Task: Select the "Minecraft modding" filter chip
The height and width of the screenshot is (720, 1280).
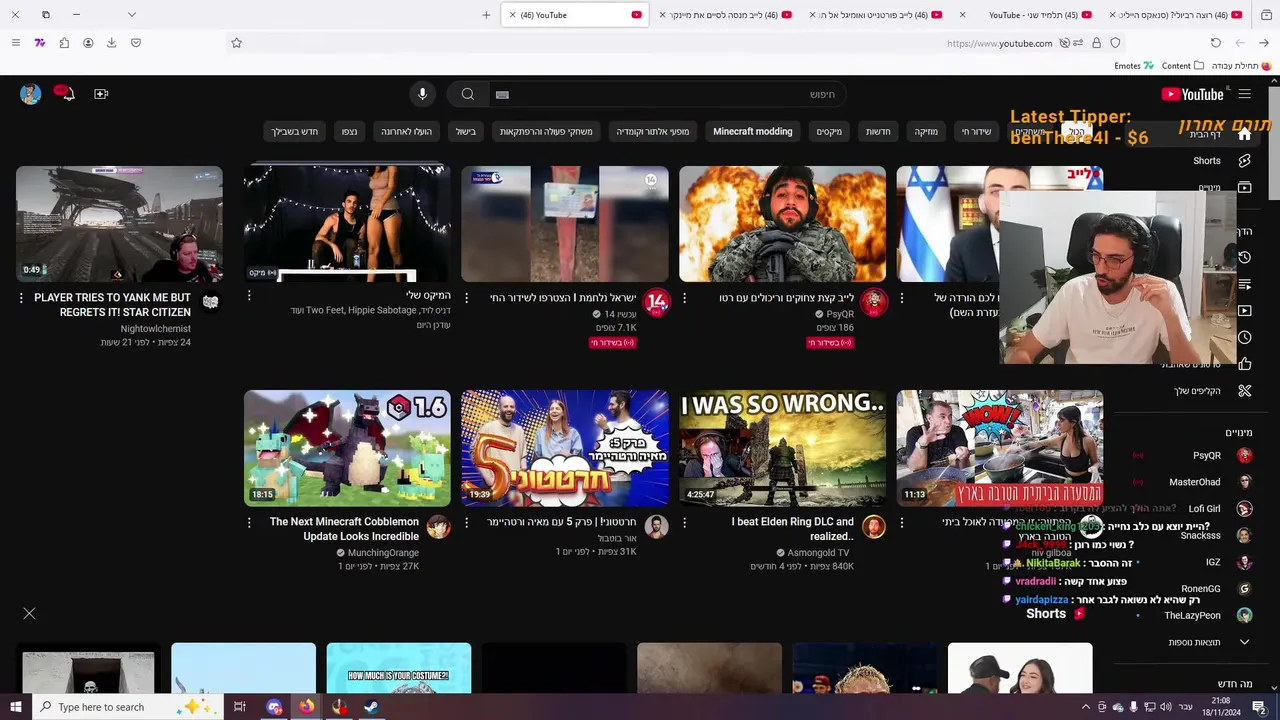Action: tap(752, 131)
